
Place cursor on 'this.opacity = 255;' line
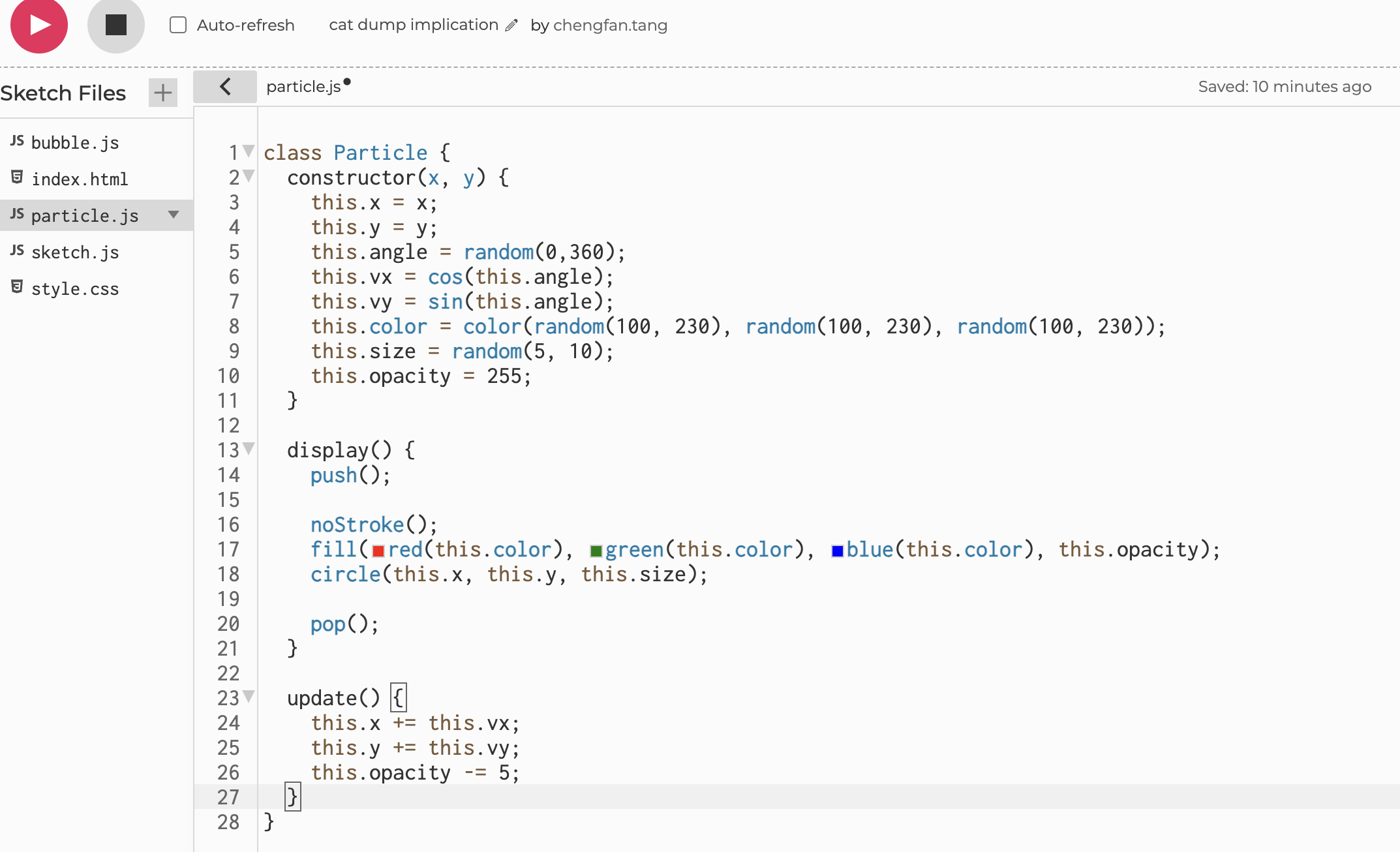(x=421, y=376)
